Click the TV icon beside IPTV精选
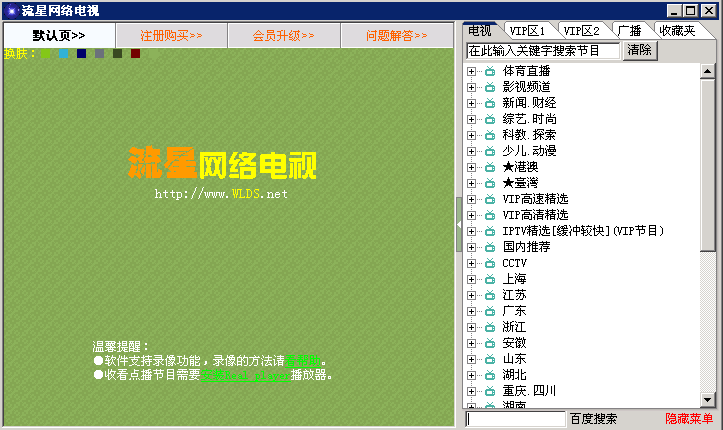This screenshot has width=723, height=430. point(490,231)
